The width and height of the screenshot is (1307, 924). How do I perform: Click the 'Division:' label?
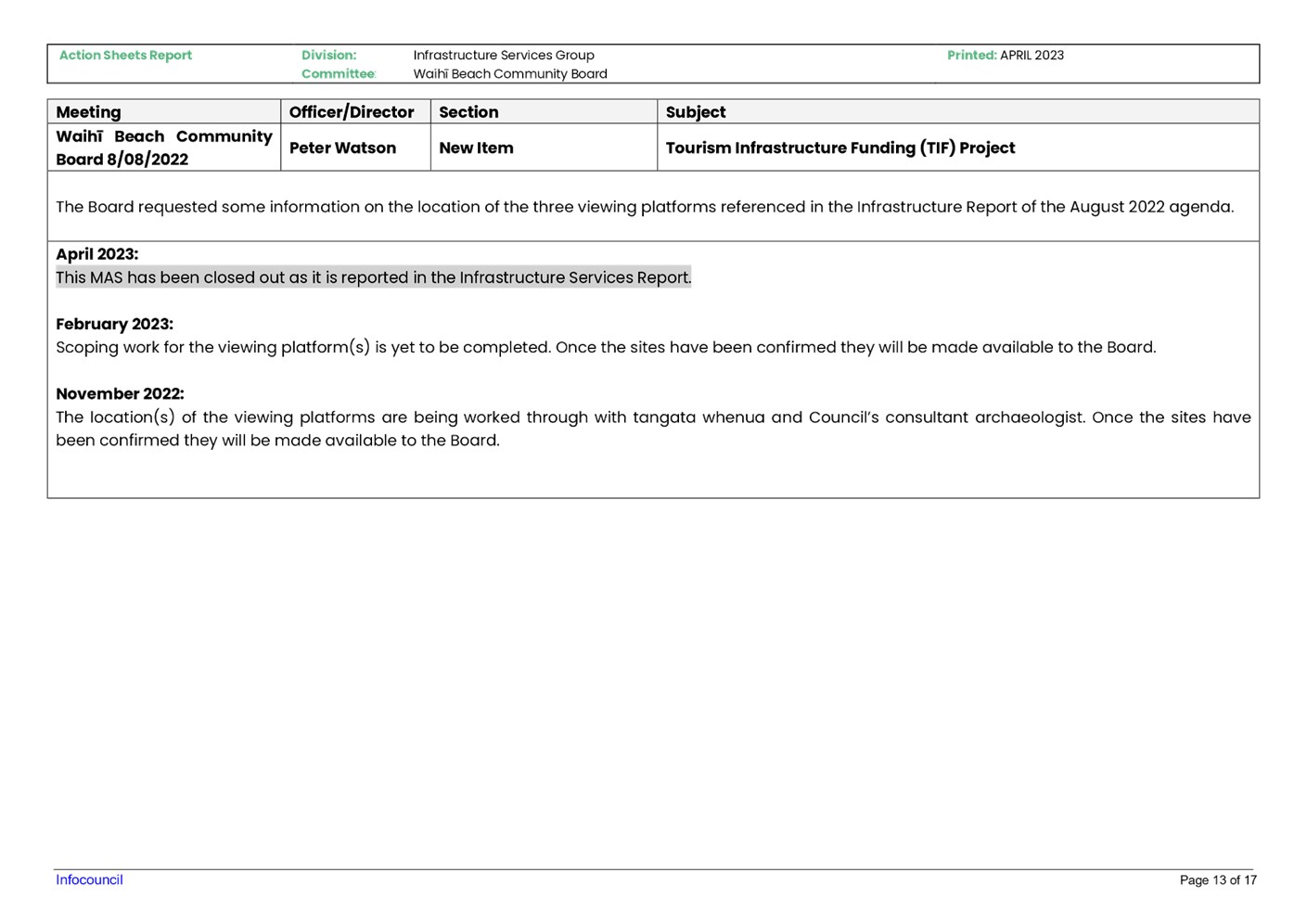(x=328, y=56)
